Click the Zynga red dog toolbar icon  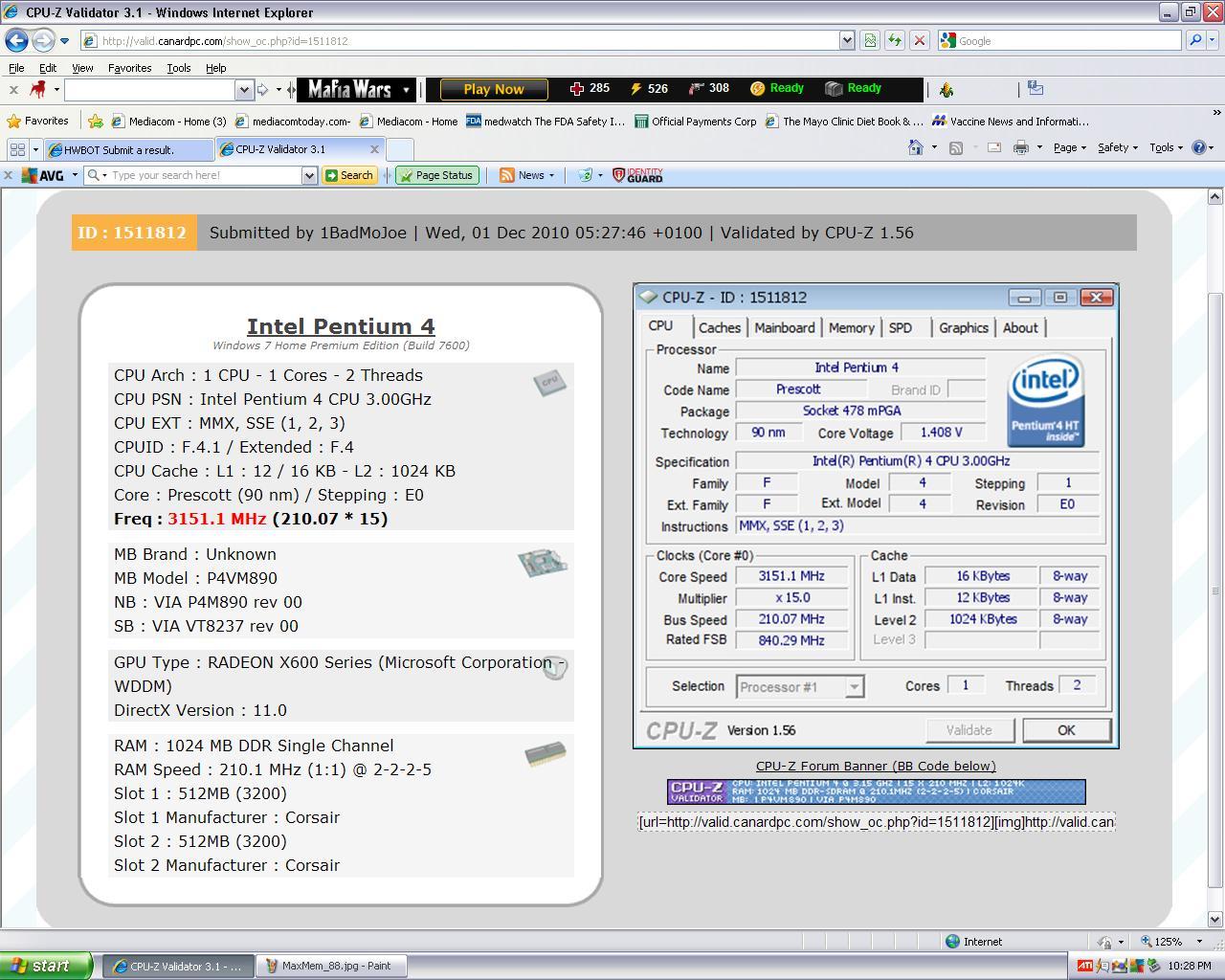[38, 89]
